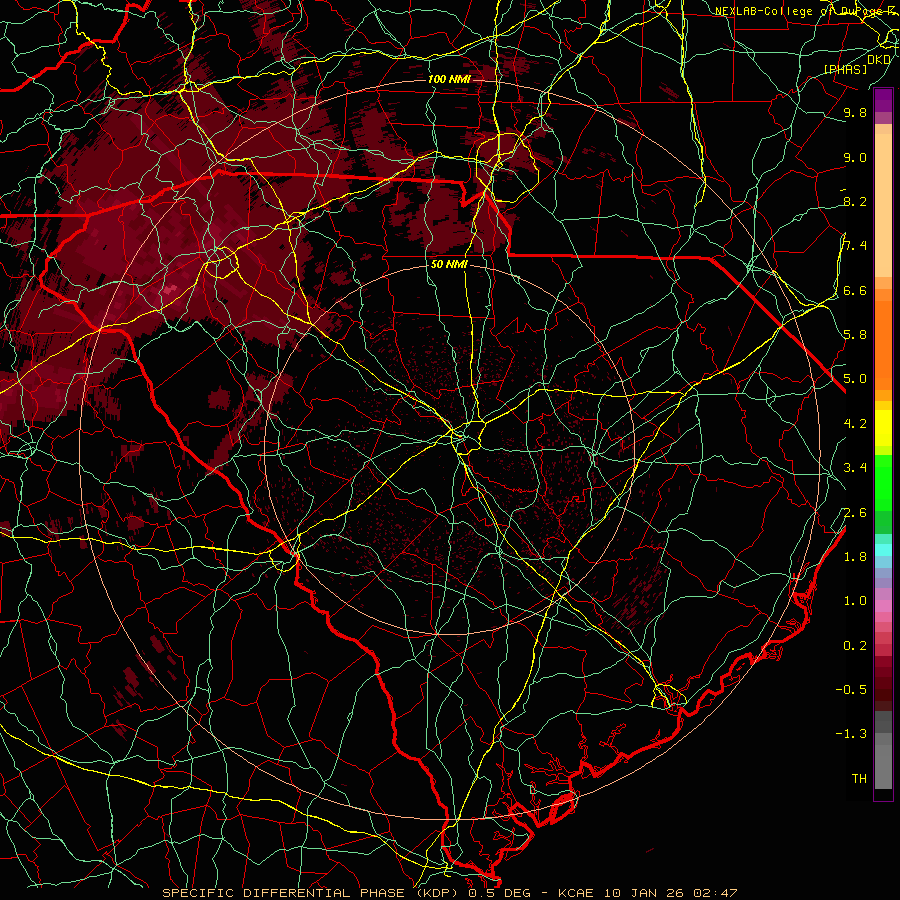Select the 5.8 value on the legend

pos(855,335)
